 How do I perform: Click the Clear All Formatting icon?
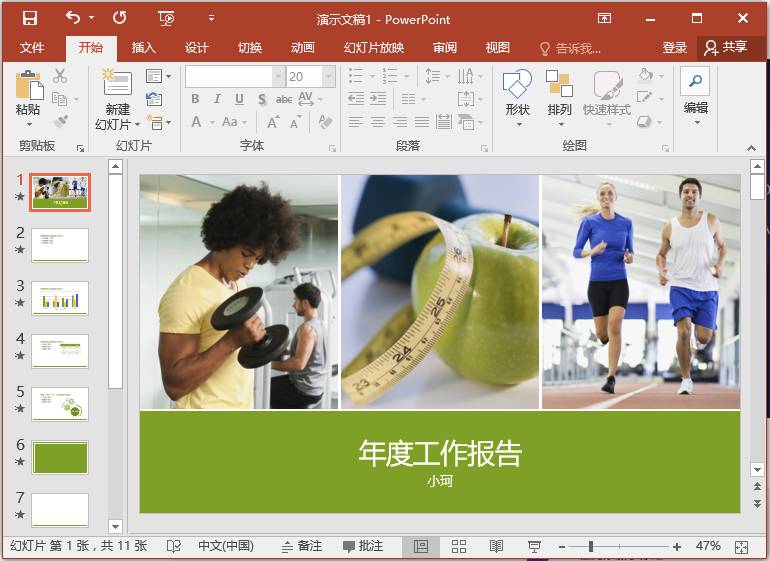(325, 121)
